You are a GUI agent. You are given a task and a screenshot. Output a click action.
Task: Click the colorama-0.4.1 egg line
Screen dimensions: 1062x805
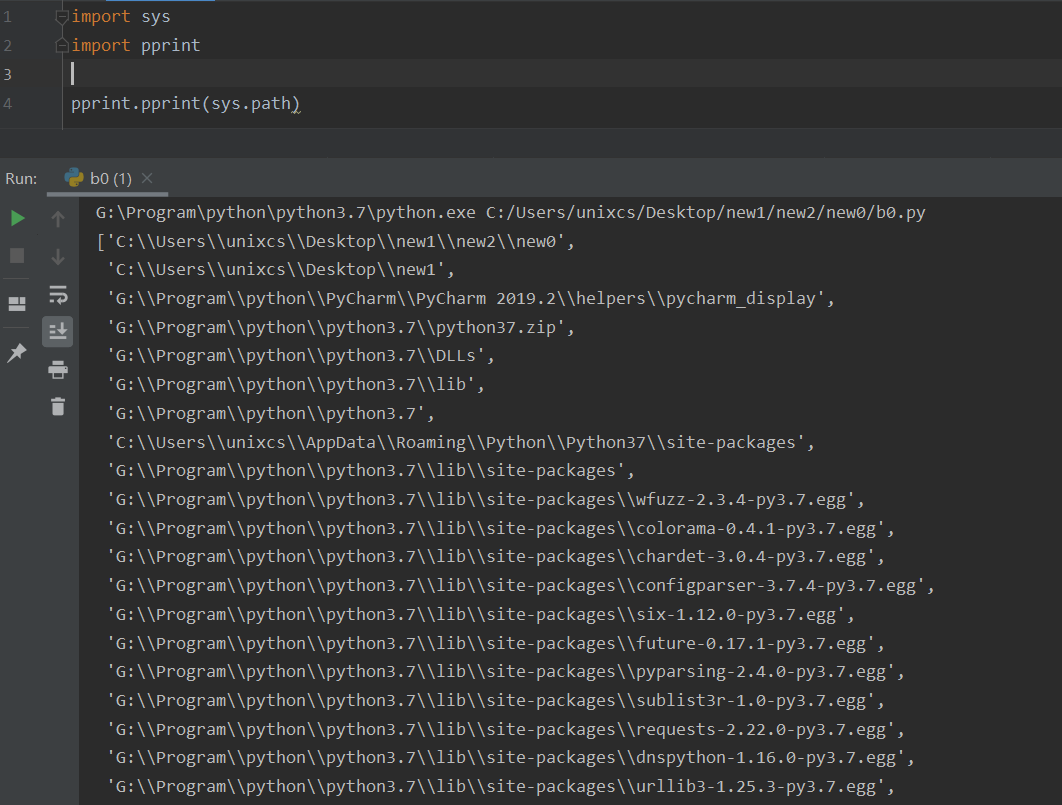pos(501,529)
